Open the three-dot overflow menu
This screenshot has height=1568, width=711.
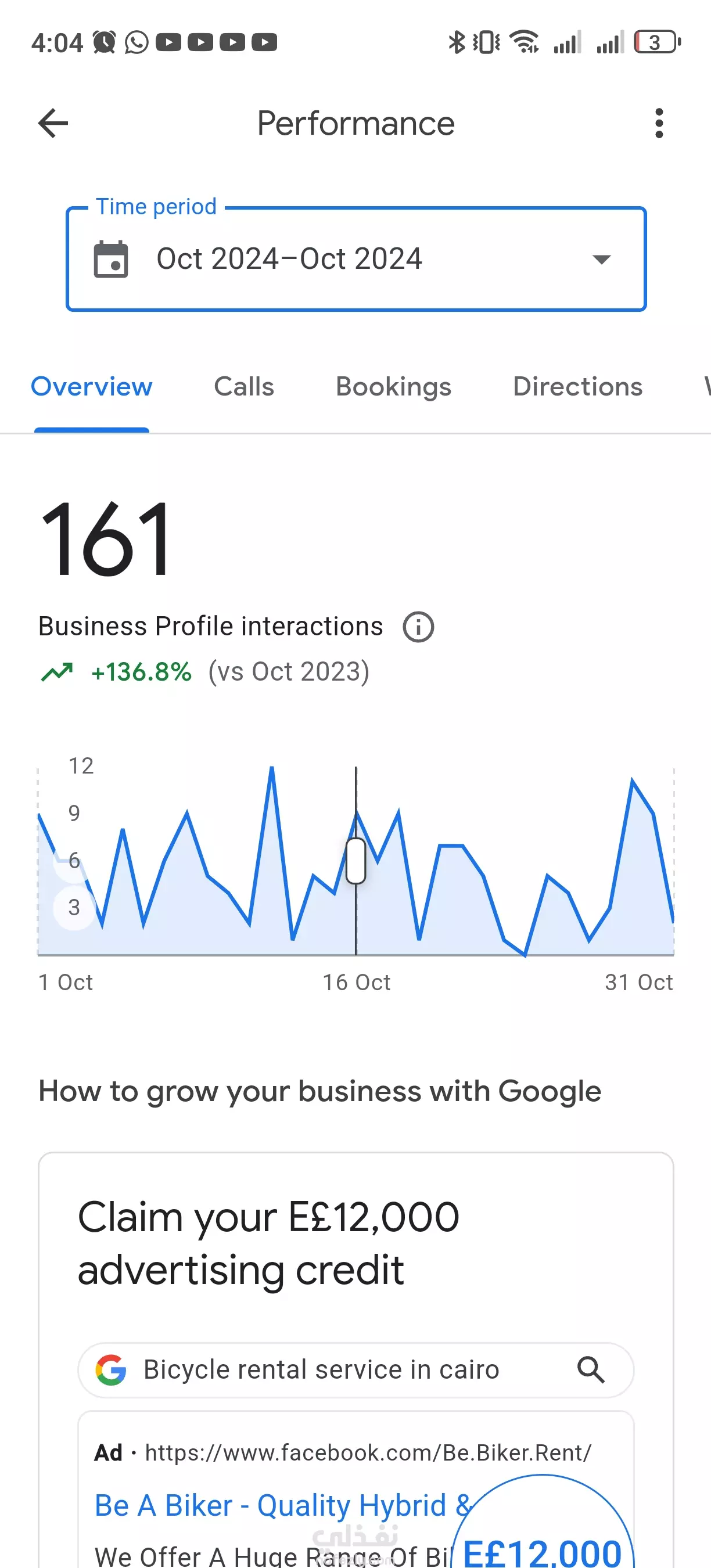coord(659,124)
